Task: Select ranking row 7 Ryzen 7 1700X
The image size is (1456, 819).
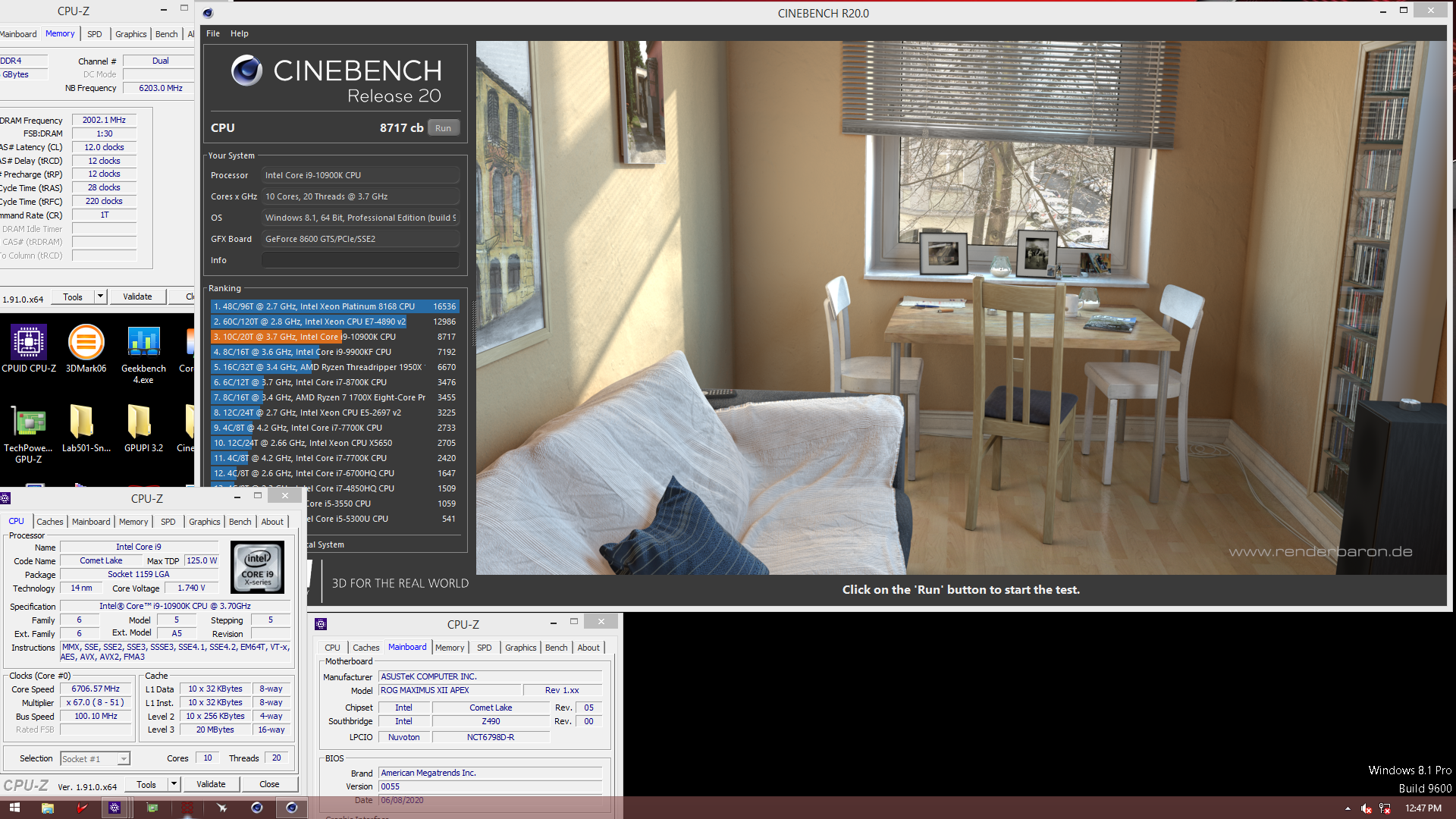Action: [334, 397]
